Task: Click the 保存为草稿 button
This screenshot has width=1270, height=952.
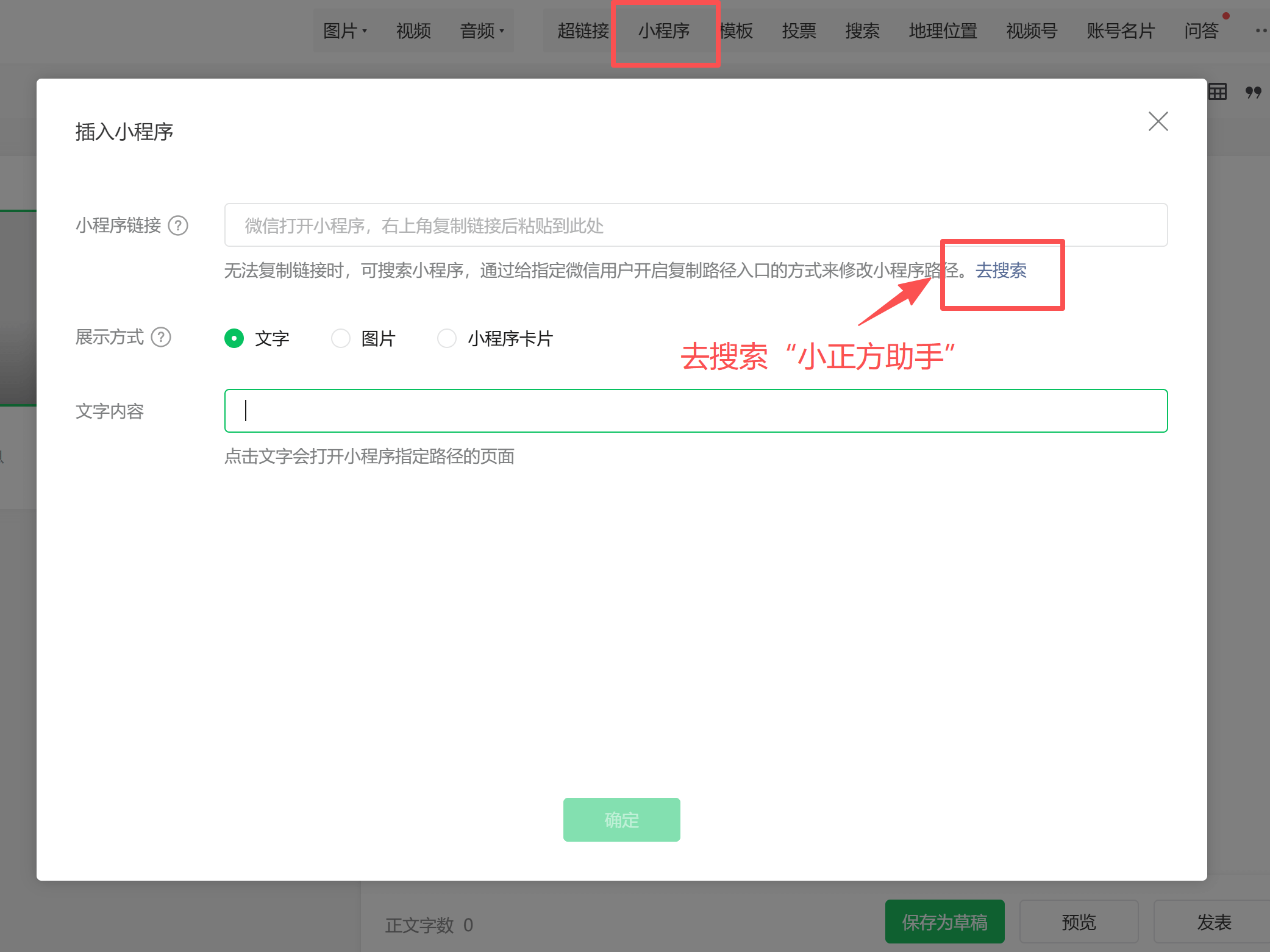Action: [944, 922]
